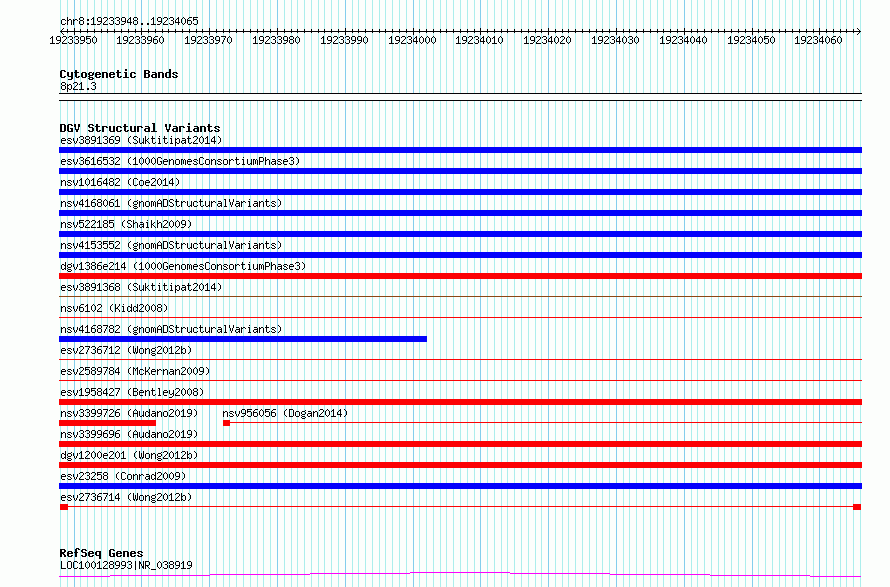Select the blue bar for nsv522185
The width and height of the screenshot is (890, 587).
(460, 234)
